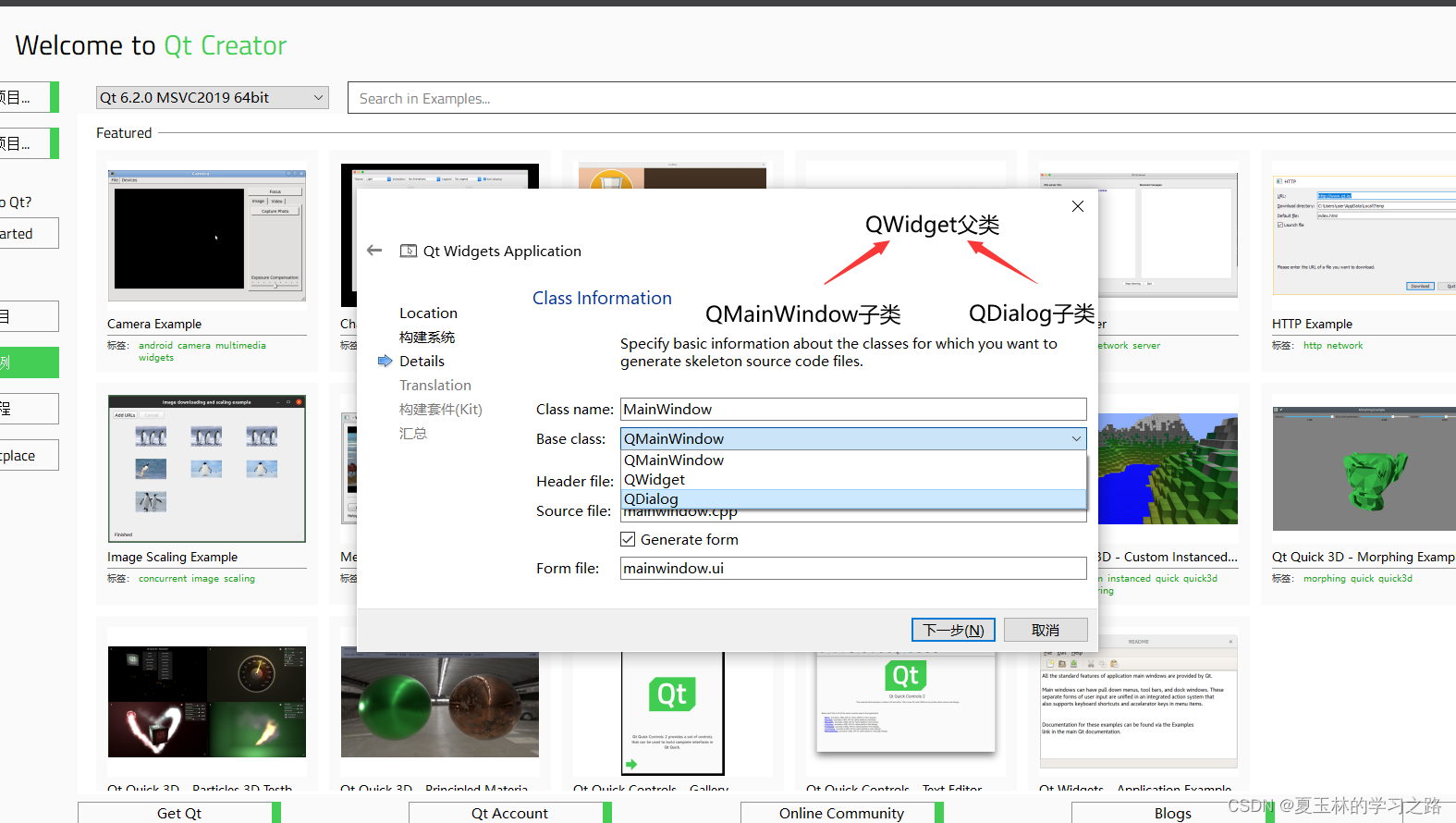Open the Qt Quick 3D Morphing Example thumbnail
This screenshot has width=1456, height=823.
pos(1364,468)
